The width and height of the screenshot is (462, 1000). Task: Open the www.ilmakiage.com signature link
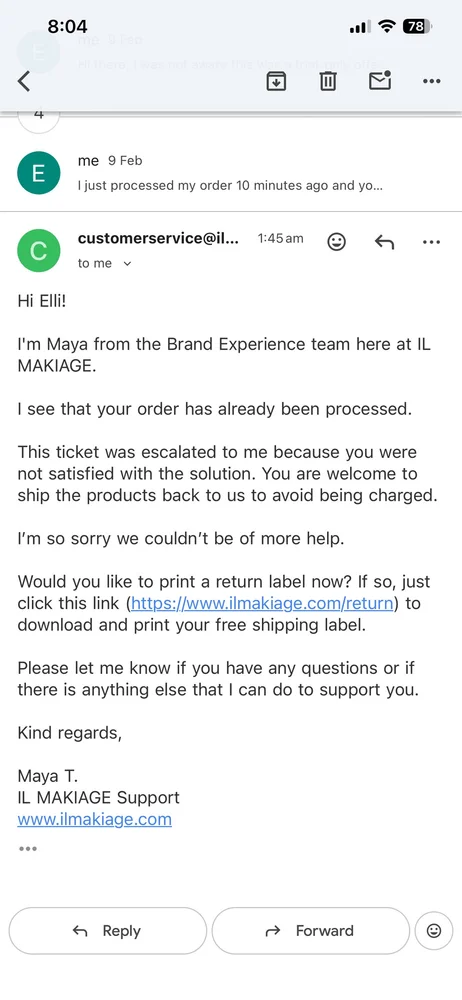click(94, 819)
